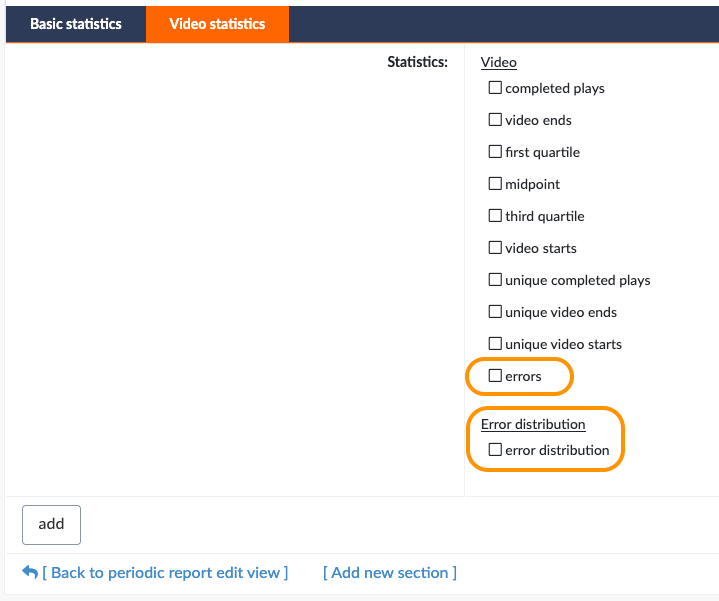Viewport: 719px width, 601px height.
Task: Check the video starts box
Action: click(x=495, y=248)
